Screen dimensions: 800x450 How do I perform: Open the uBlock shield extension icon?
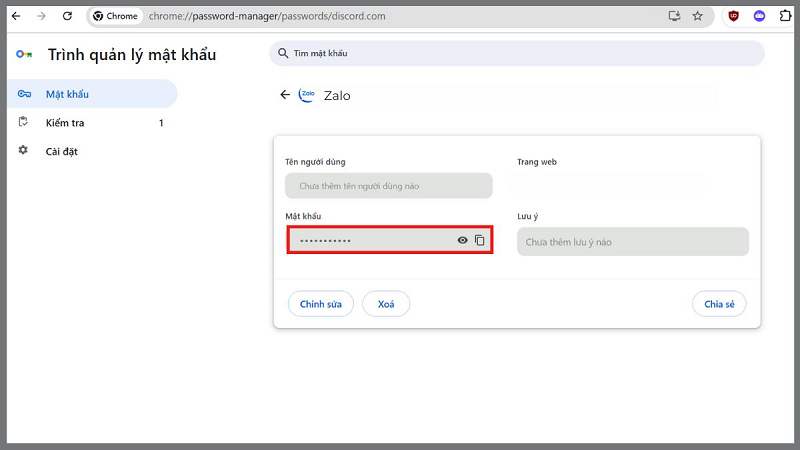pyautogui.click(x=734, y=16)
